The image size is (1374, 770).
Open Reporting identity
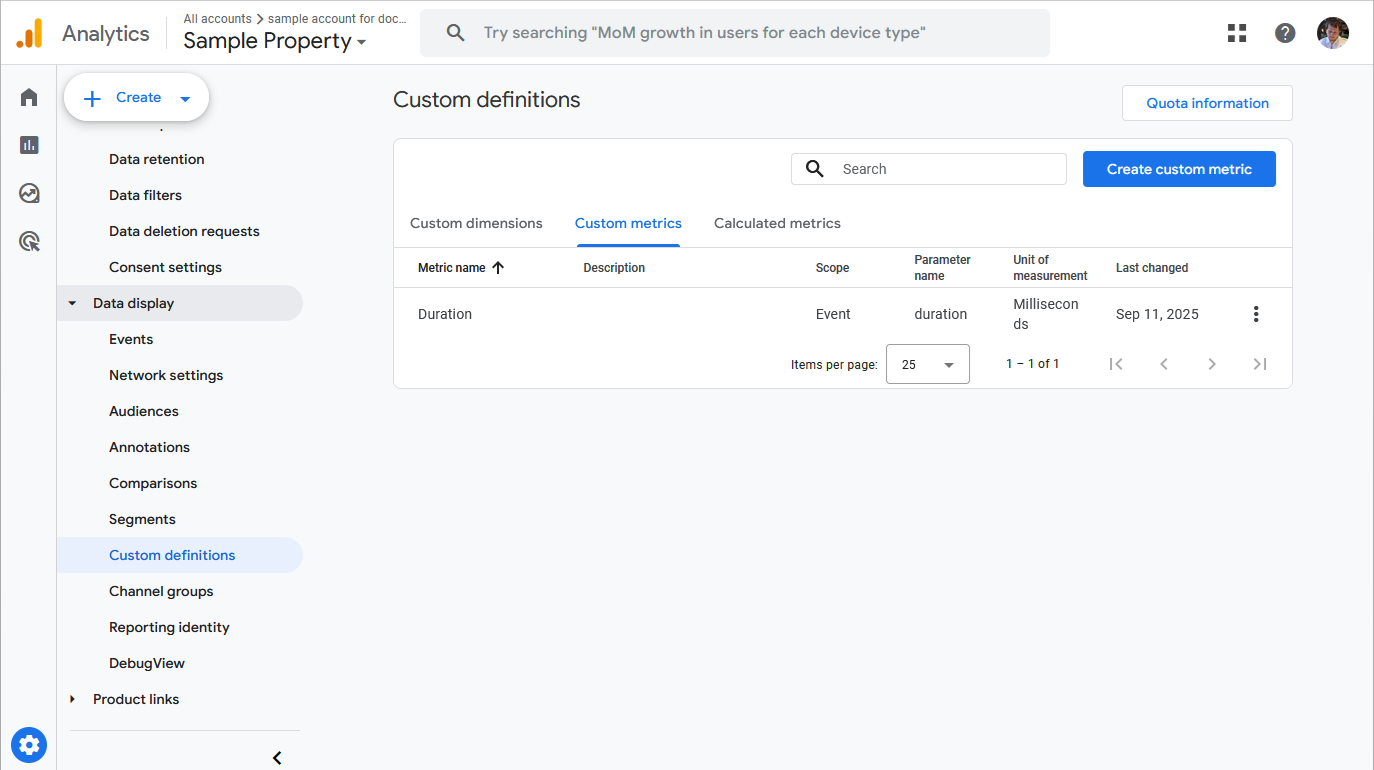coord(169,627)
